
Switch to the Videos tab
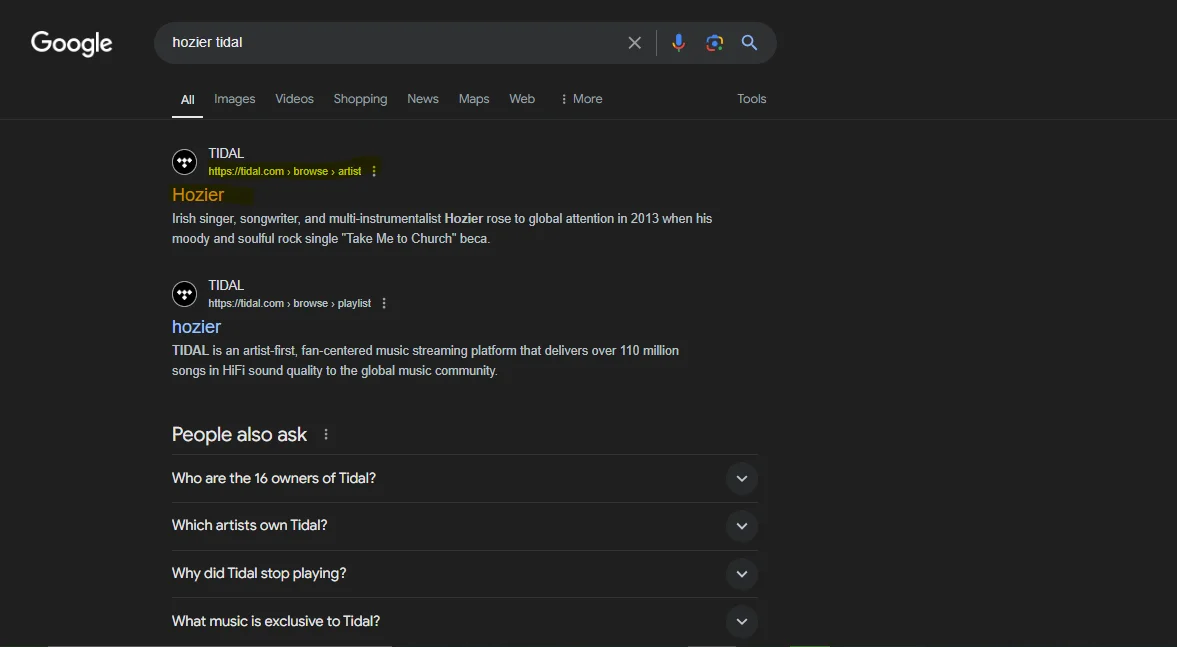(294, 99)
